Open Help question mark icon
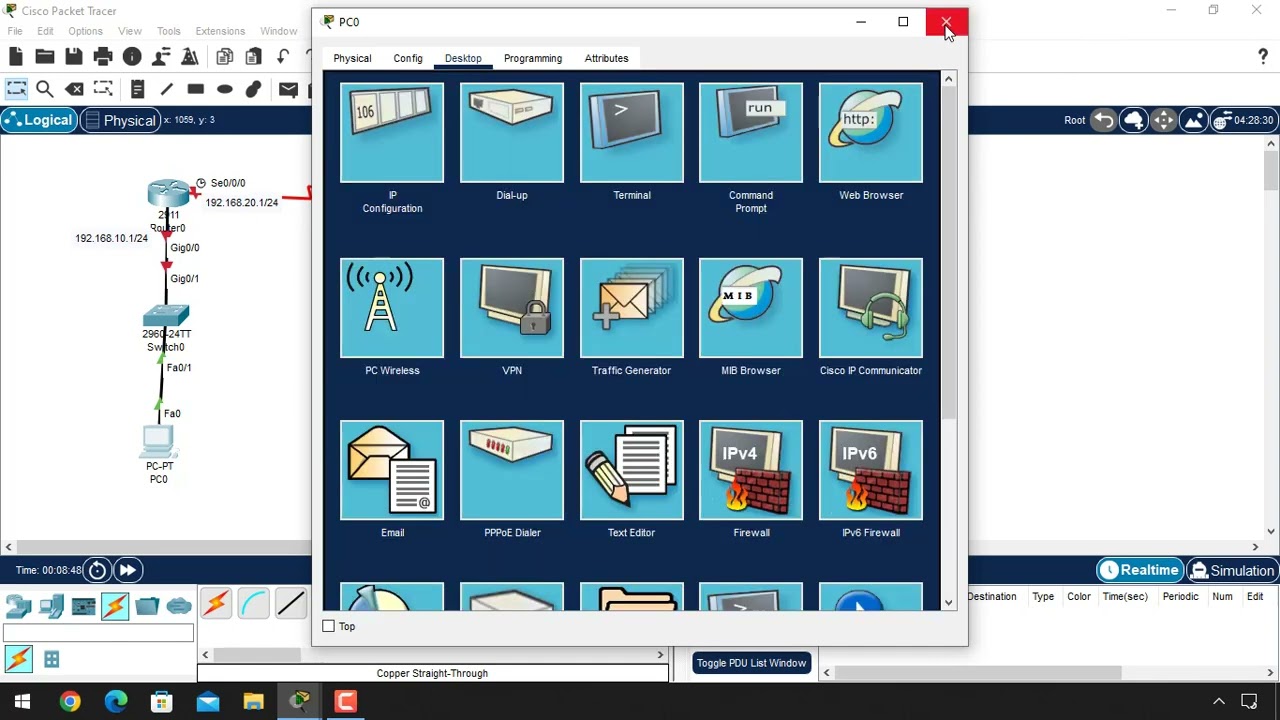The height and width of the screenshot is (720, 1280). coord(1263,57)
